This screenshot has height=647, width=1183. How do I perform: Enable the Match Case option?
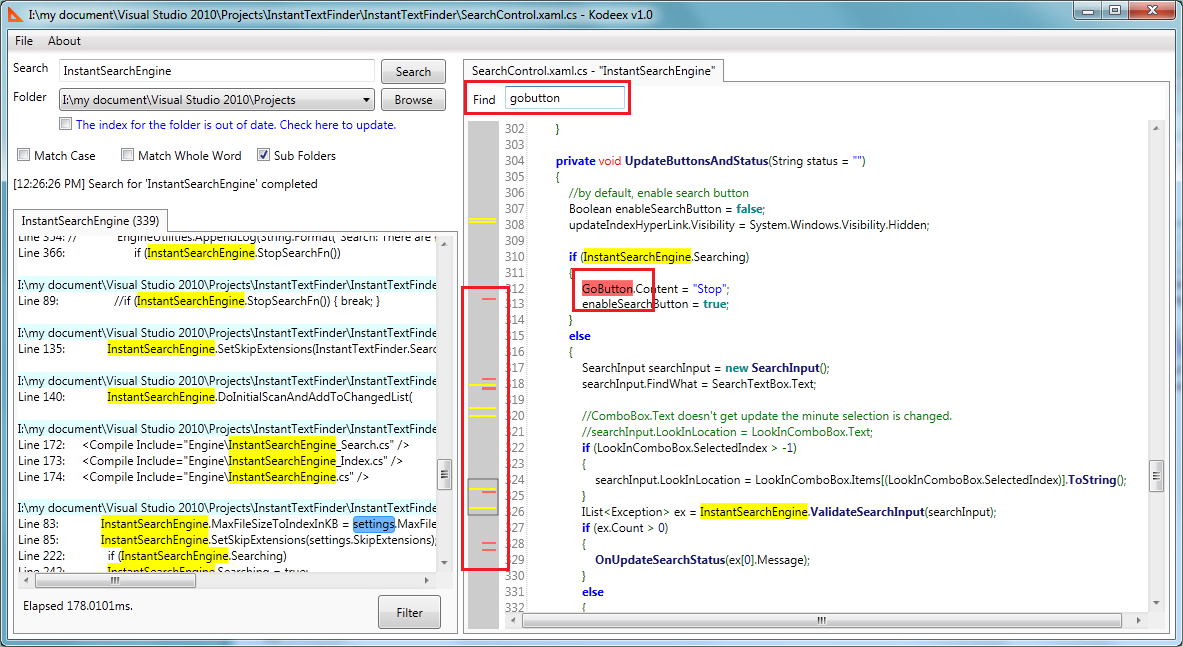pos(24,155)
